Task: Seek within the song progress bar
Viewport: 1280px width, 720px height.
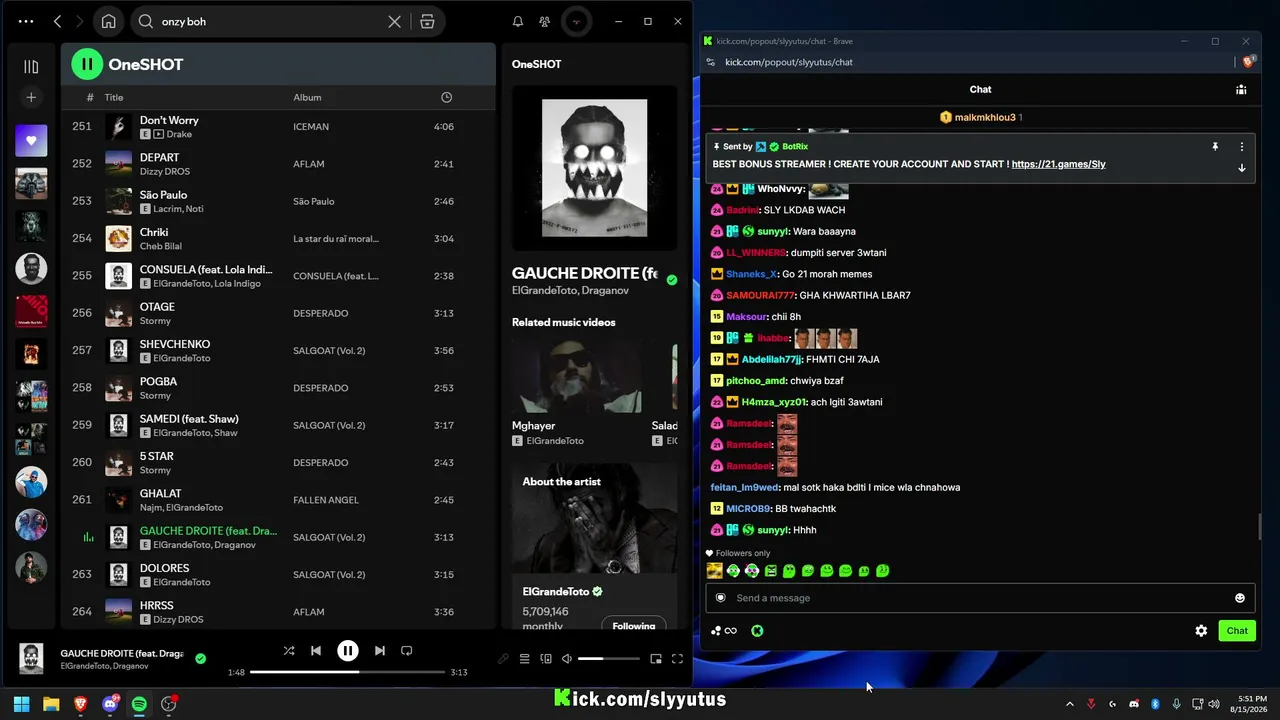Action: (x=347, y=672)
